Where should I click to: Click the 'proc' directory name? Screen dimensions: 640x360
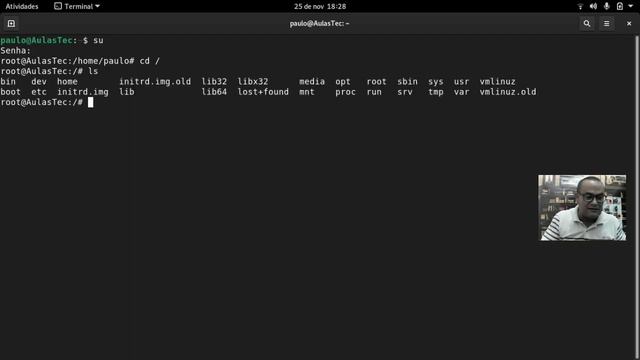(345, 92)
